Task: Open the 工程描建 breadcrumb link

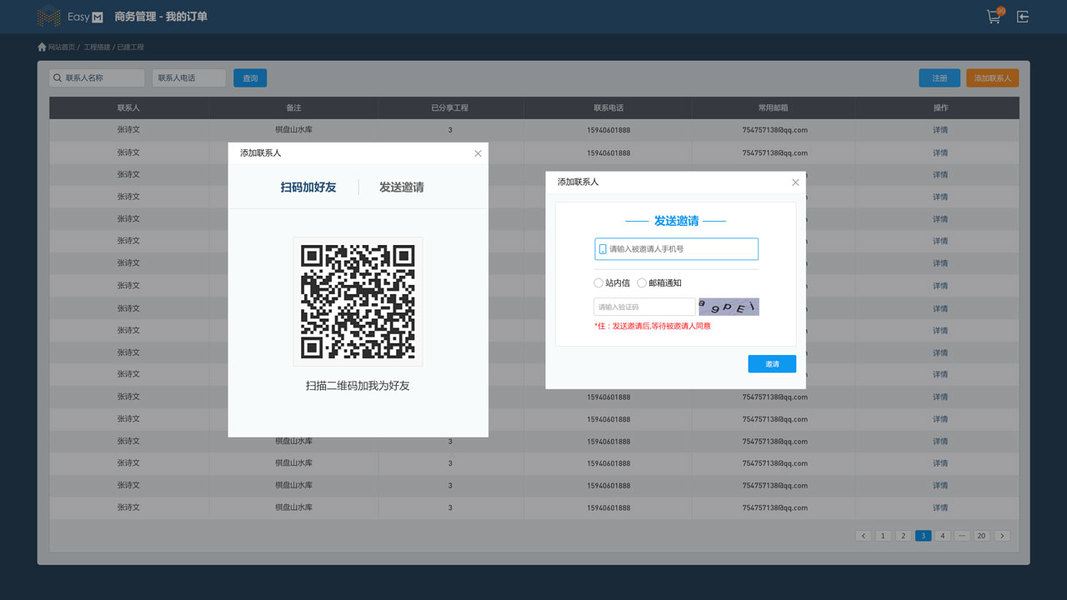Action: 97,48
